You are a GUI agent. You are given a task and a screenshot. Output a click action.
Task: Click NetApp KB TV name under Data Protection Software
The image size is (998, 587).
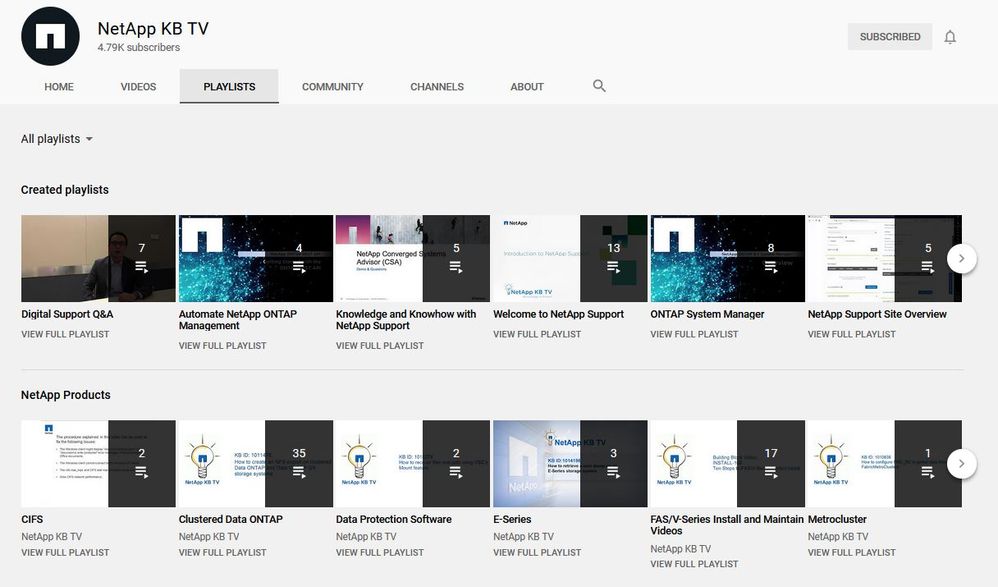pos(366,537)
